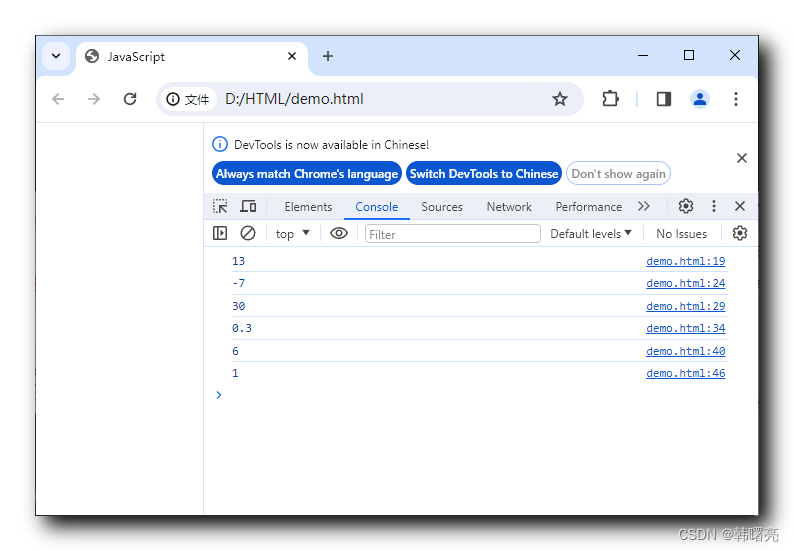Open the tab search dropdown arrow
Image resolution: width=794 pixels, height=551 pixels.
(56, 56)
